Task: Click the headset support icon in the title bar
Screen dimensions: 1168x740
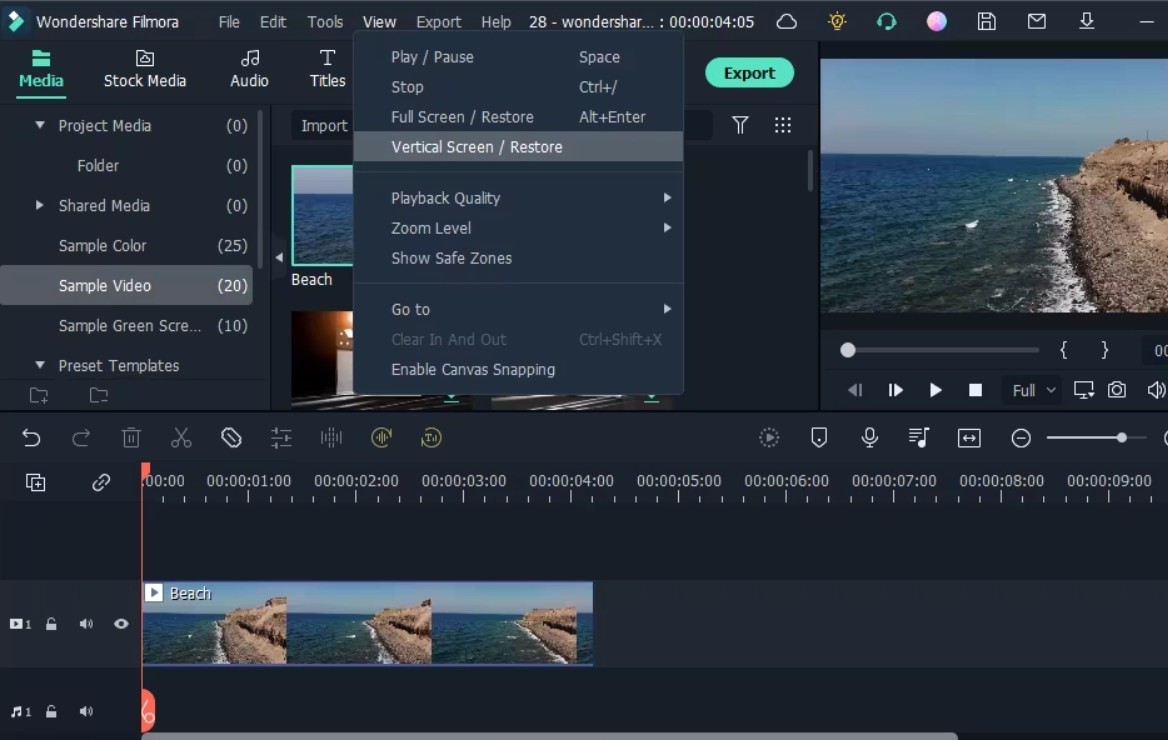Action: click(886, 21)
